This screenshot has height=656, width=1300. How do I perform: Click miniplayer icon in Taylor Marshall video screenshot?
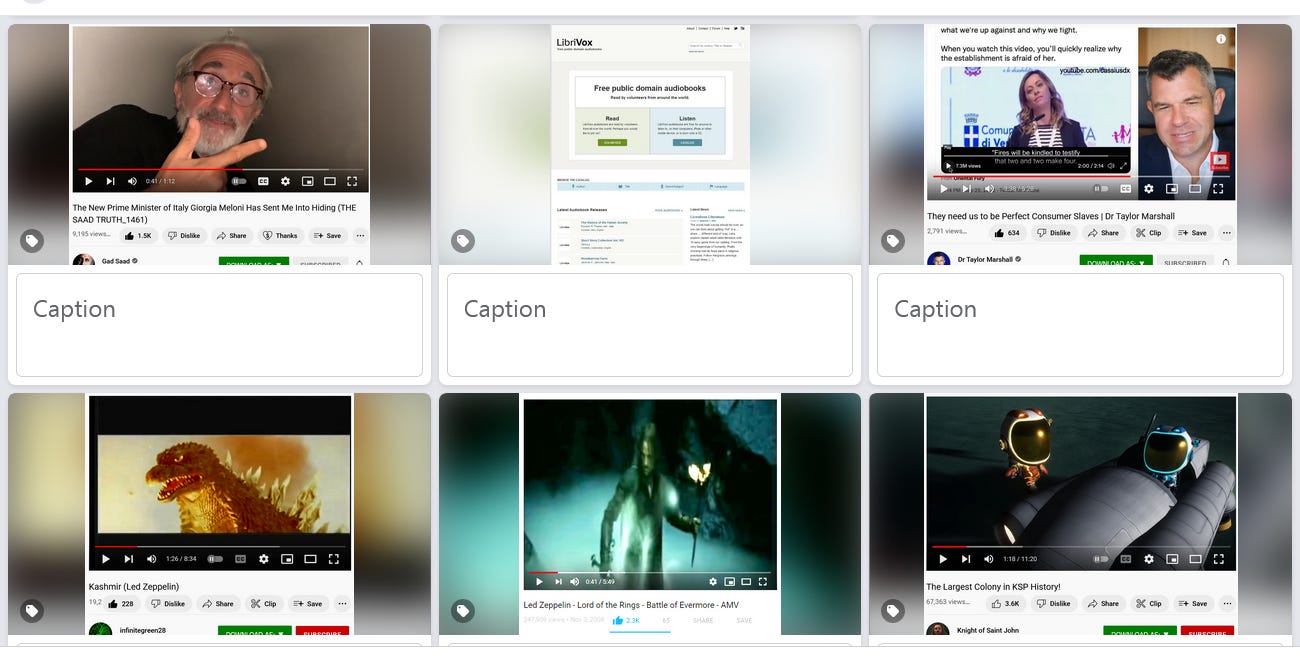1171,188
